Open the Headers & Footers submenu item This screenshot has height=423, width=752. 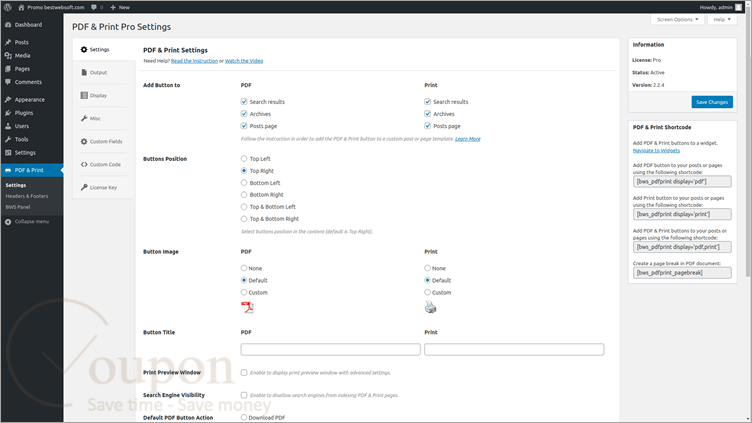tap(27, 196)
